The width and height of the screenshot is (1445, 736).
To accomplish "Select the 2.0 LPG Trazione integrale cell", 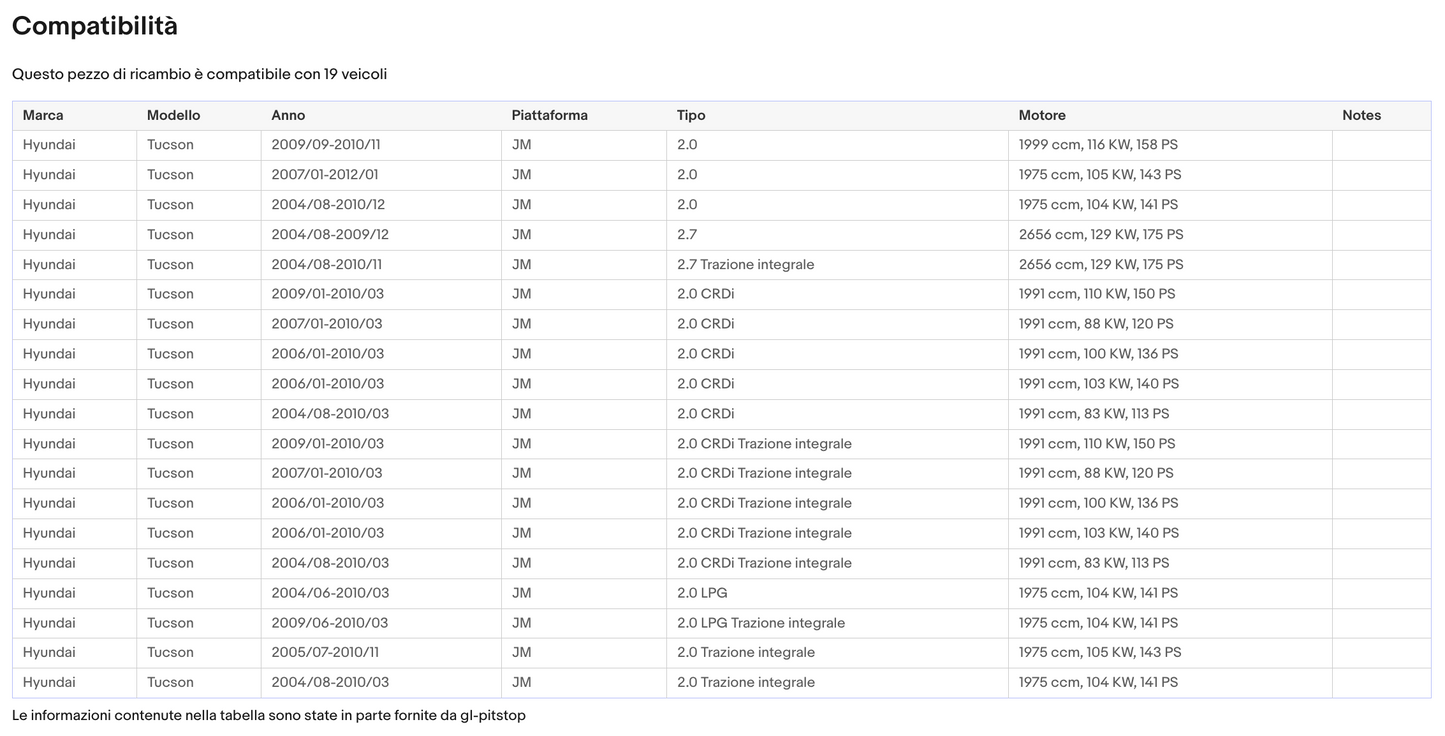I will tap(760, 623).
